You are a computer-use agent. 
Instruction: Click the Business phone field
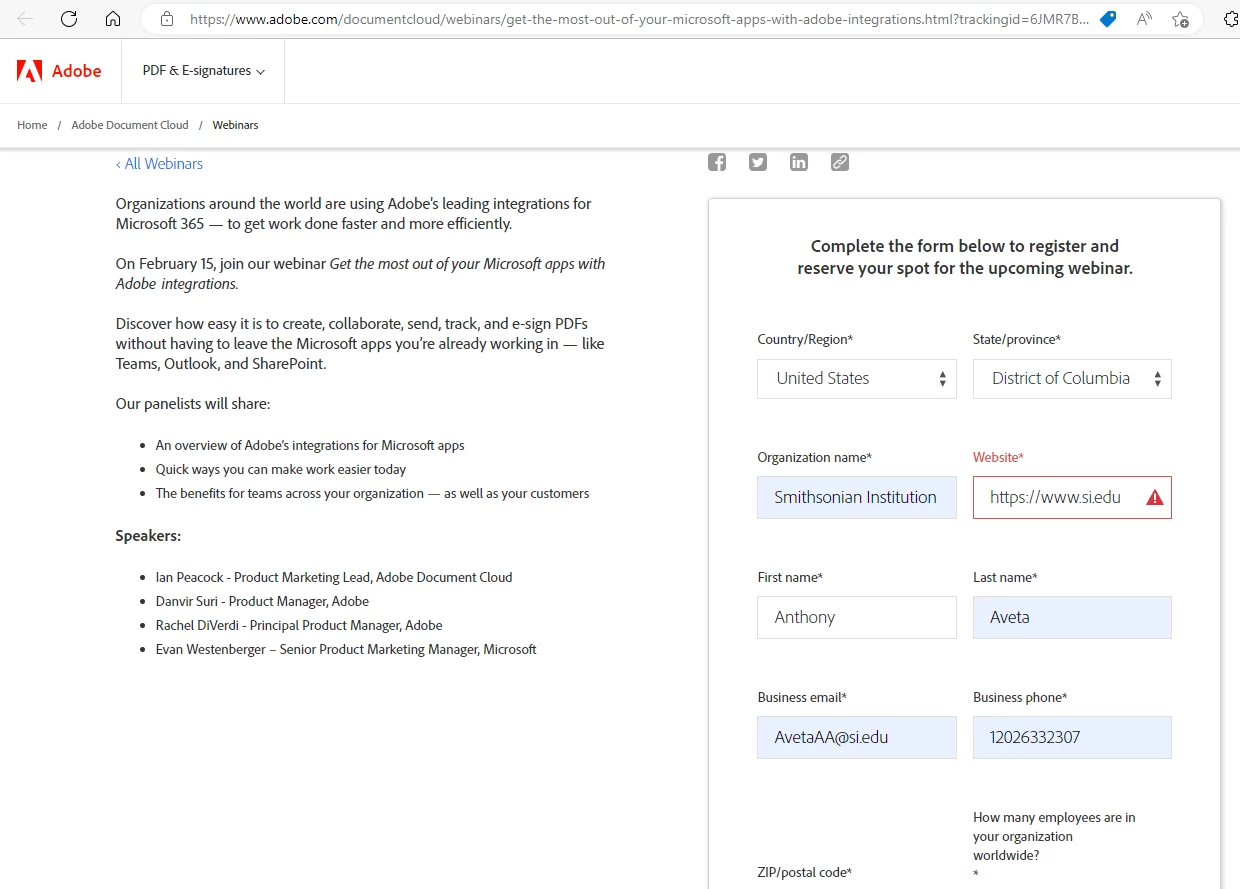tap(1072, 737)
